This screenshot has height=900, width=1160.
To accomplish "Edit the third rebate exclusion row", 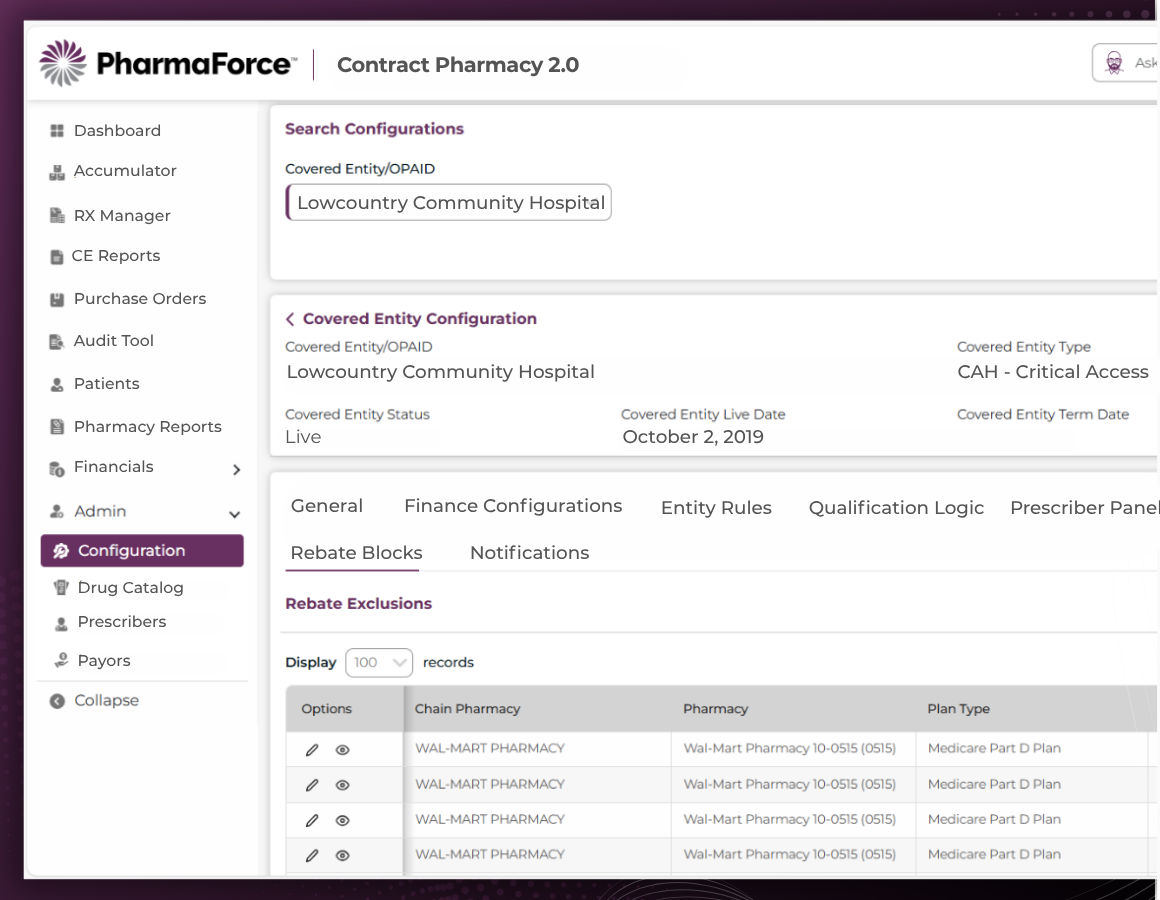I will [312, 820].
